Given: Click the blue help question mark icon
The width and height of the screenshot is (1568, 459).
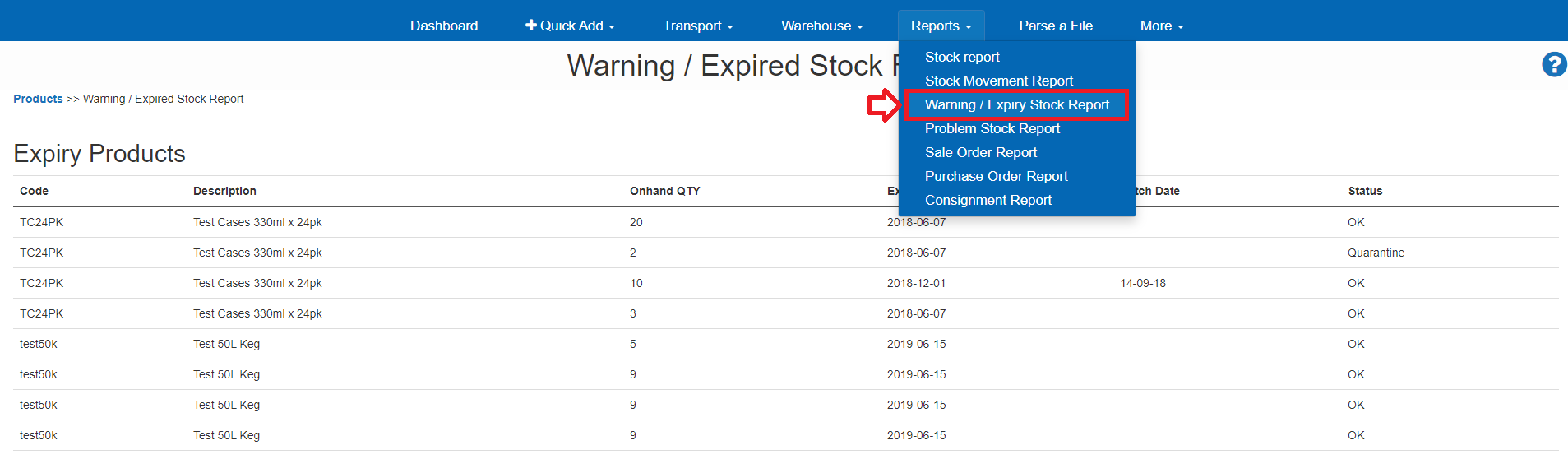Looking at the screenshot, I should click(x=1553, y=64).
